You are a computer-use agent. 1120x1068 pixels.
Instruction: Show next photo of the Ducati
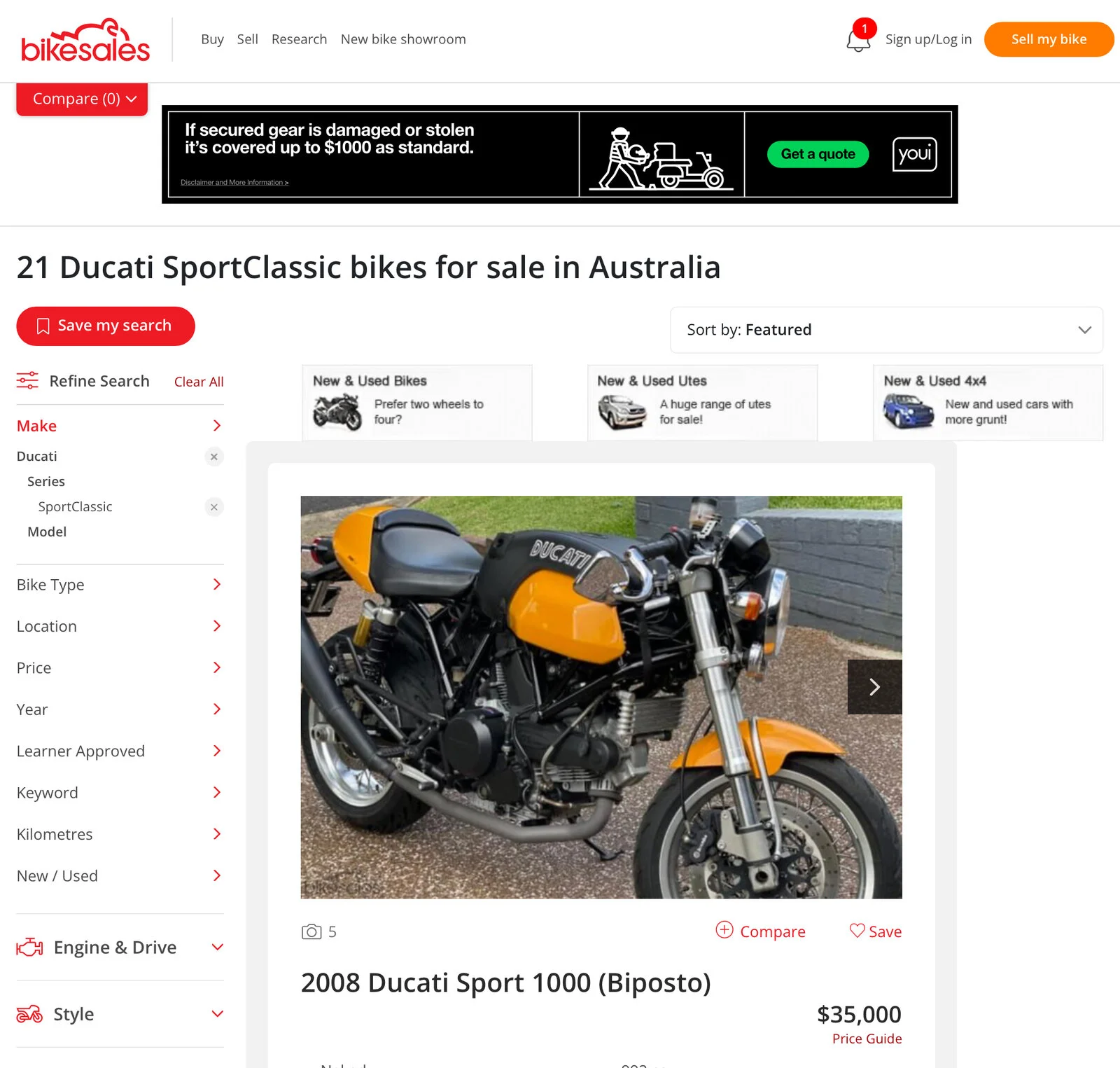[874, 687]
